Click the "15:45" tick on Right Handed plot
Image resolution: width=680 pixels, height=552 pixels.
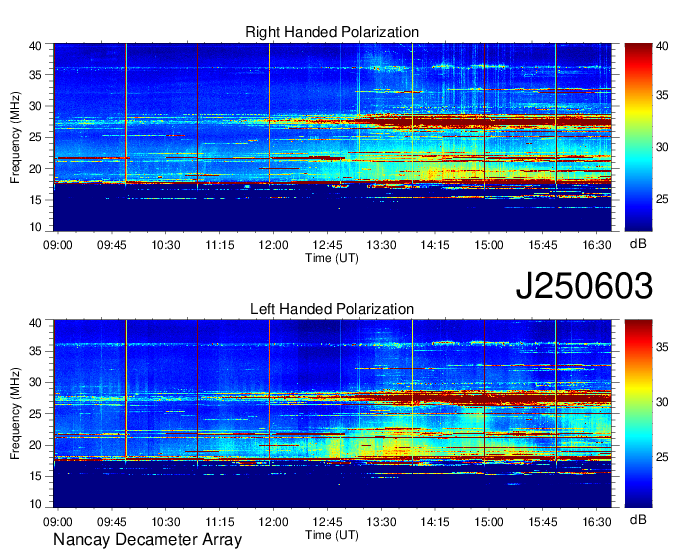click(543, 245)
